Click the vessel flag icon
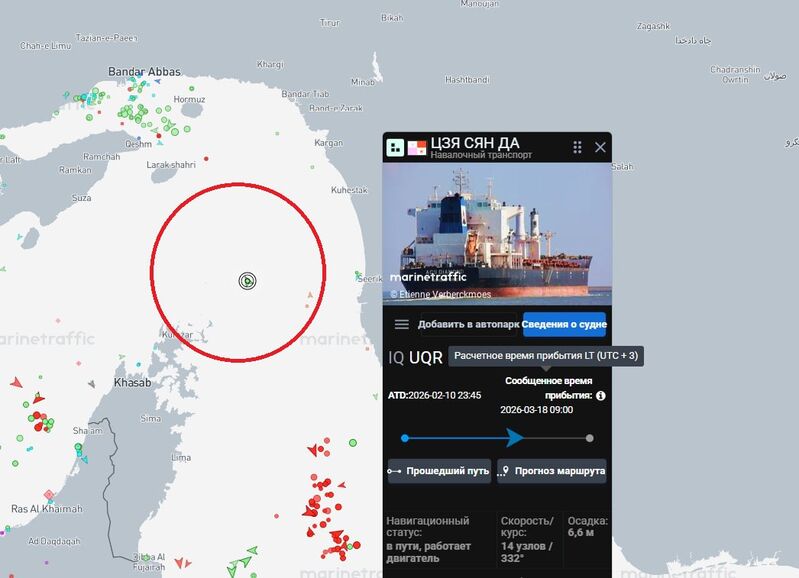The width and height of the screenshot is (799, 578). point(416,148)
